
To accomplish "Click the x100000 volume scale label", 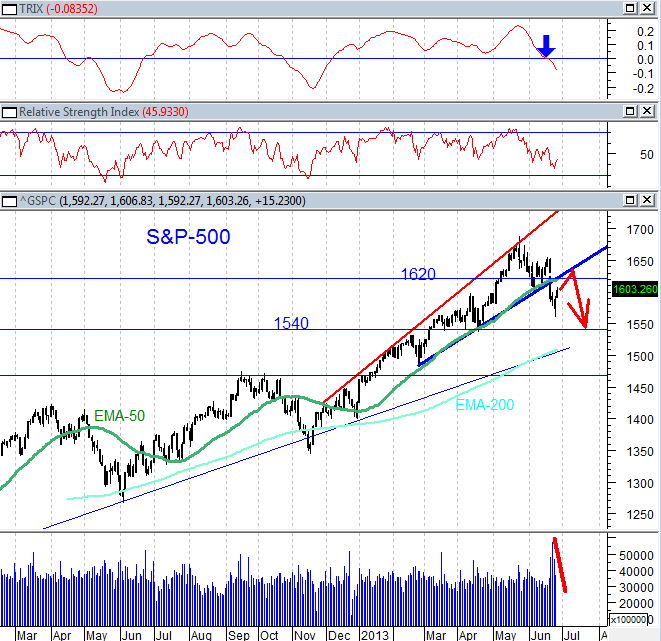I will 631,620.
